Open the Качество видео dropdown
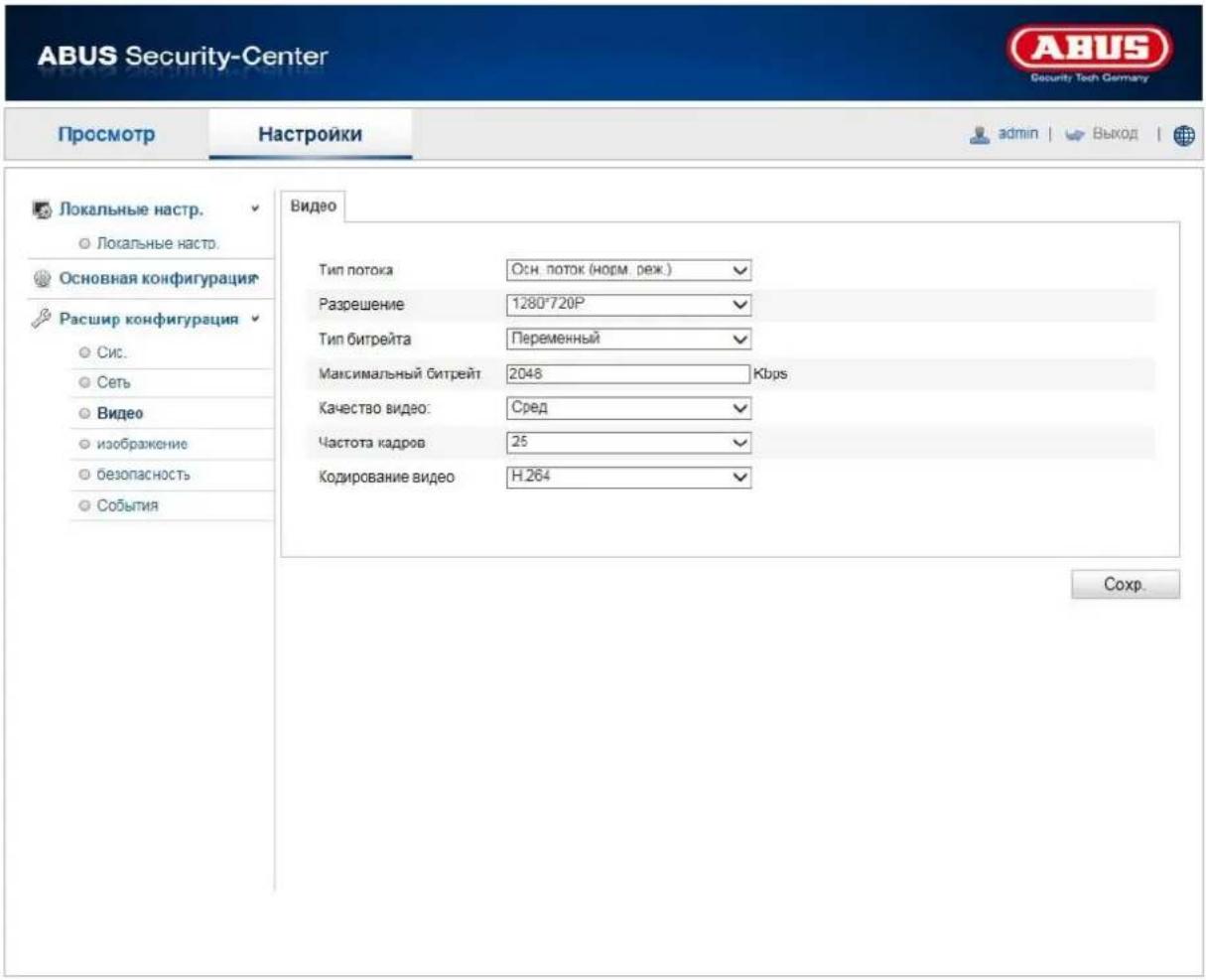1206x980 pixels. point(628,407)
